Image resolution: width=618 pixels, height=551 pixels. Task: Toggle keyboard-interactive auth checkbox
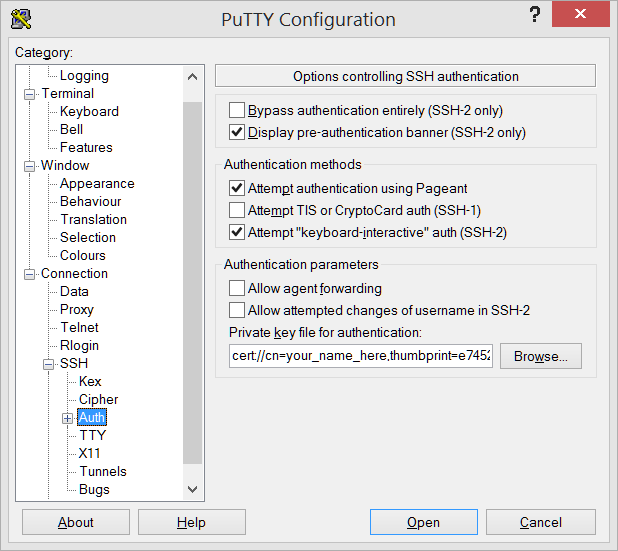point(236,233)
